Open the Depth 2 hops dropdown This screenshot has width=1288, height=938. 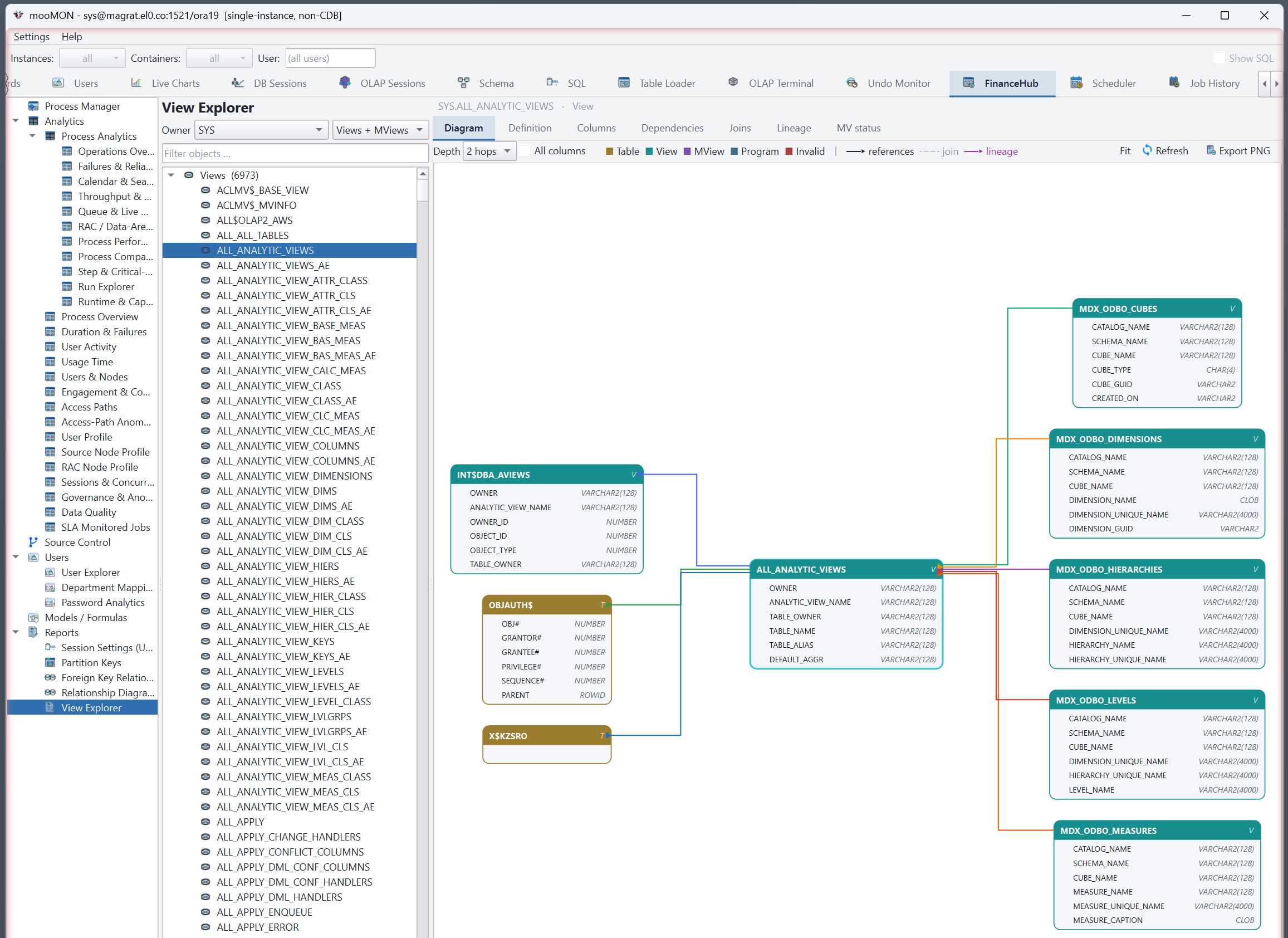(489, 151)
